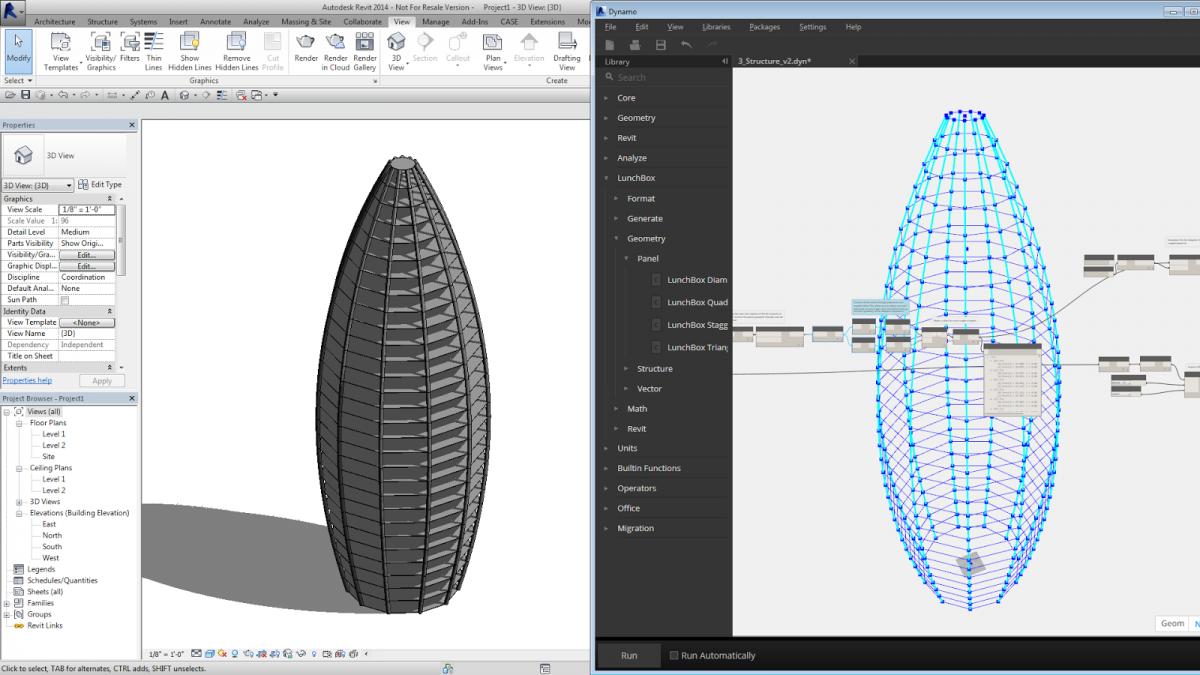Enable the Run Automatically checkbox
This screenshot has width=1200, height=675.
[674, 656]
